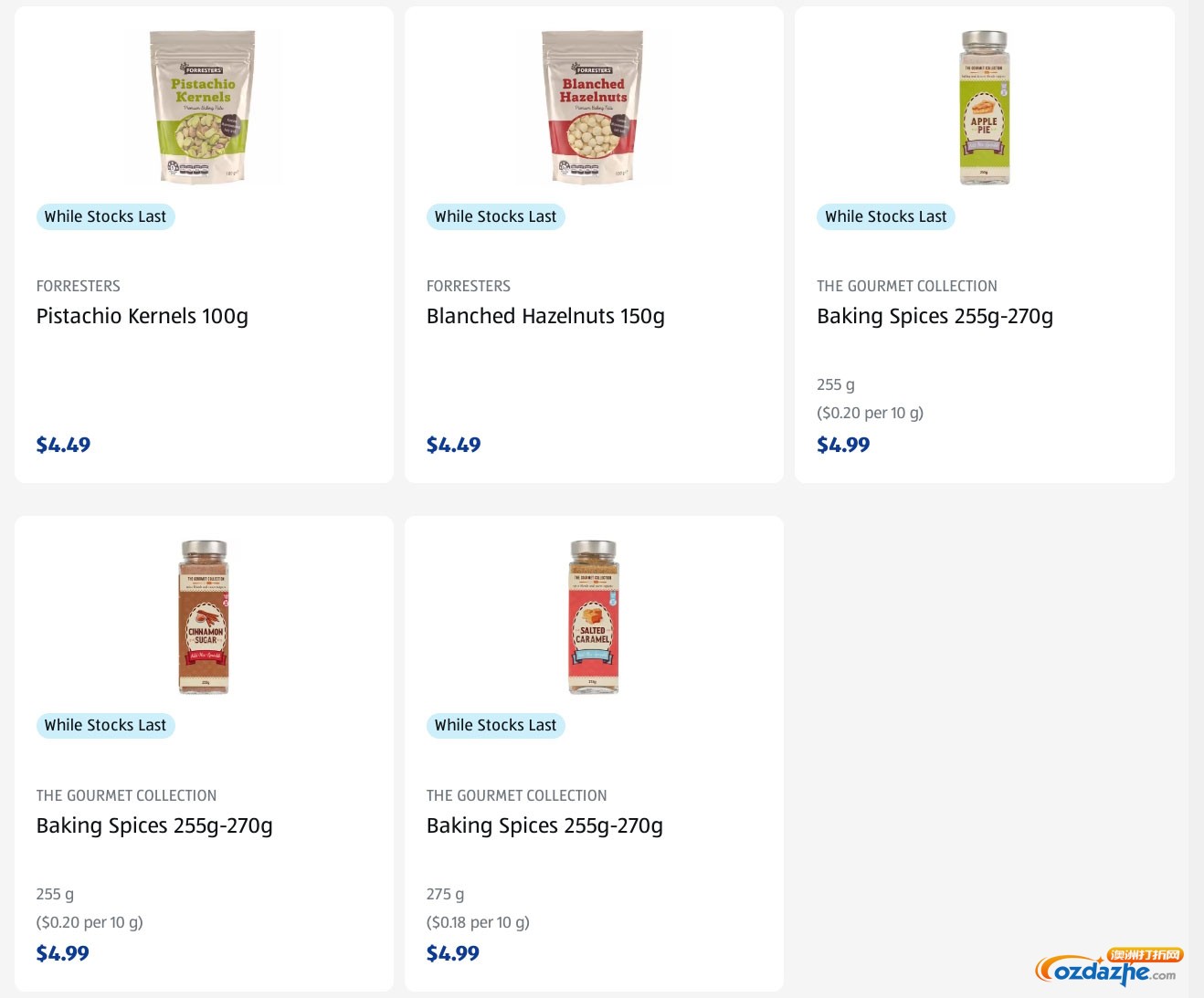Click the $4.49 price of Blanched Hazelnuts
Screen dimensions: 1204x998
pos(453,445)
